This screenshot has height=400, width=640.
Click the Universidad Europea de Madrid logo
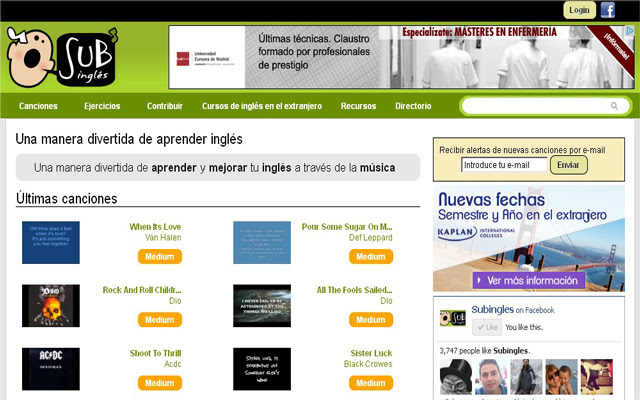205,59
